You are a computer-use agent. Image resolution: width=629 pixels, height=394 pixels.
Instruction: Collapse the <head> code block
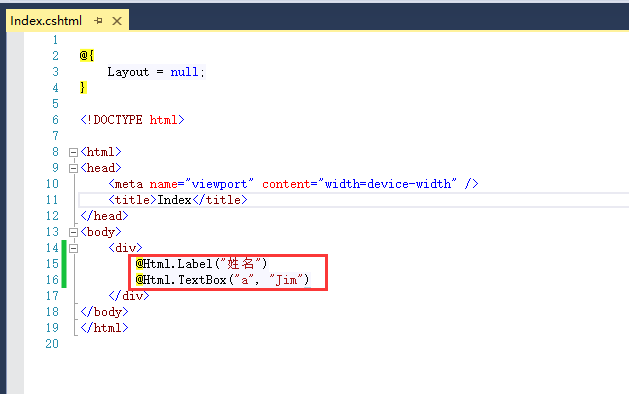coord(73,168)
